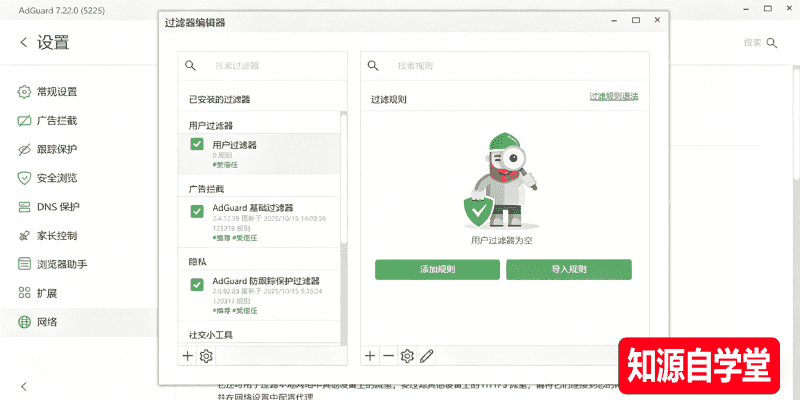The image size is (800, 400).
Task: Open 广告拦截 sidebar item
Action: point(57,121)
